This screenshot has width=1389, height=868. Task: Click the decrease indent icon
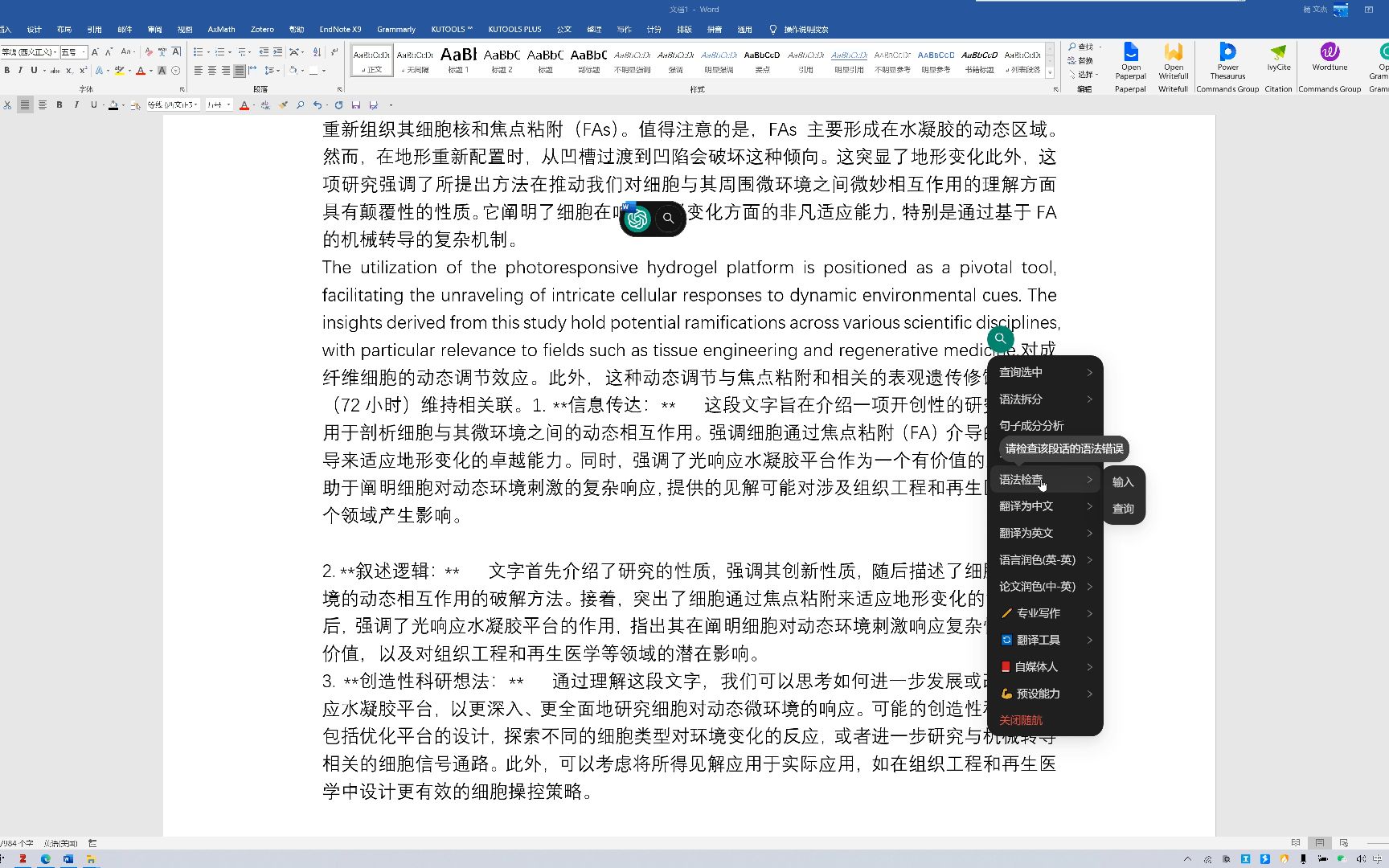click(x=264, y=51)
